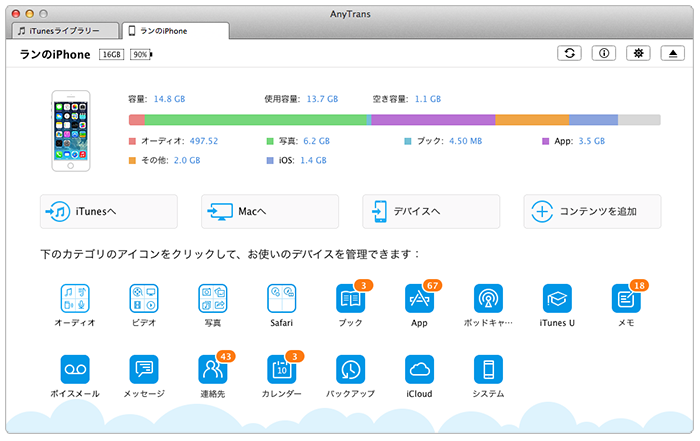Open the 写真 photos category
This screenshot has width=700, height=441.
(x=212, y=298)
